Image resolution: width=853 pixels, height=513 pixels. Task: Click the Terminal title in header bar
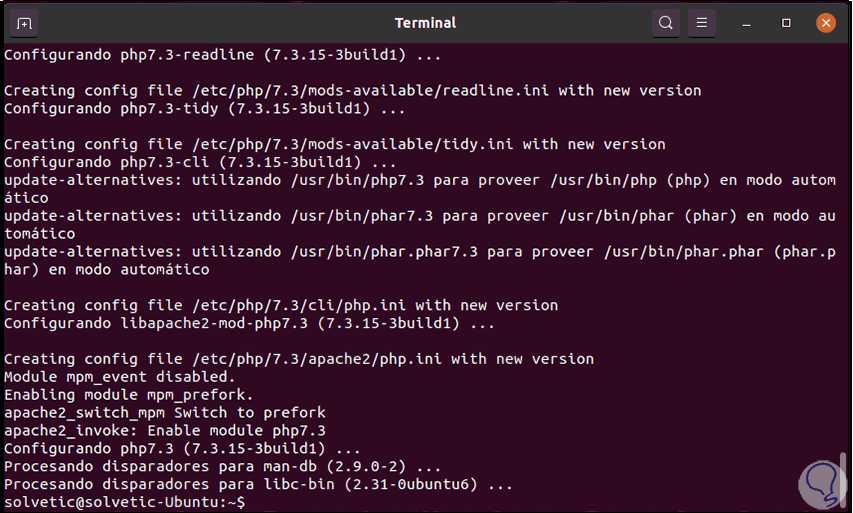425,22
